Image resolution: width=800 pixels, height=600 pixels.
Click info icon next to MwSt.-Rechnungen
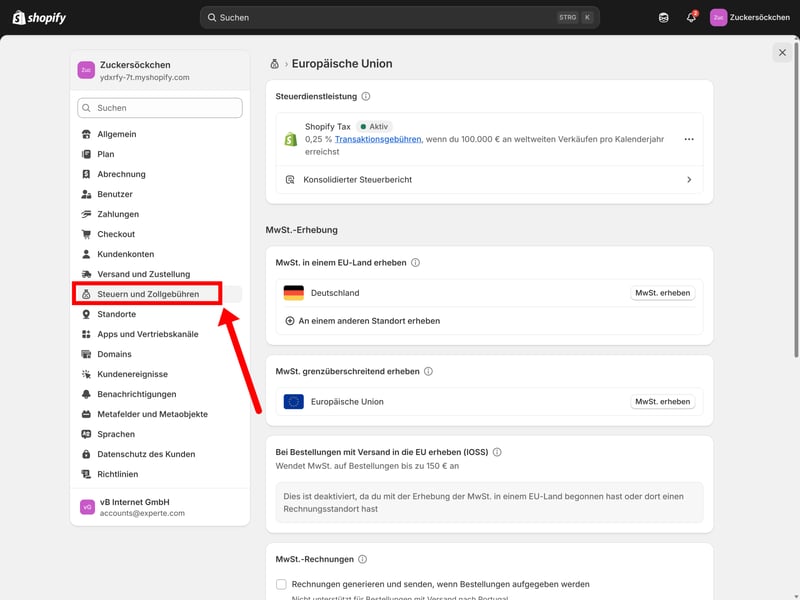click(x=363, y=560)
